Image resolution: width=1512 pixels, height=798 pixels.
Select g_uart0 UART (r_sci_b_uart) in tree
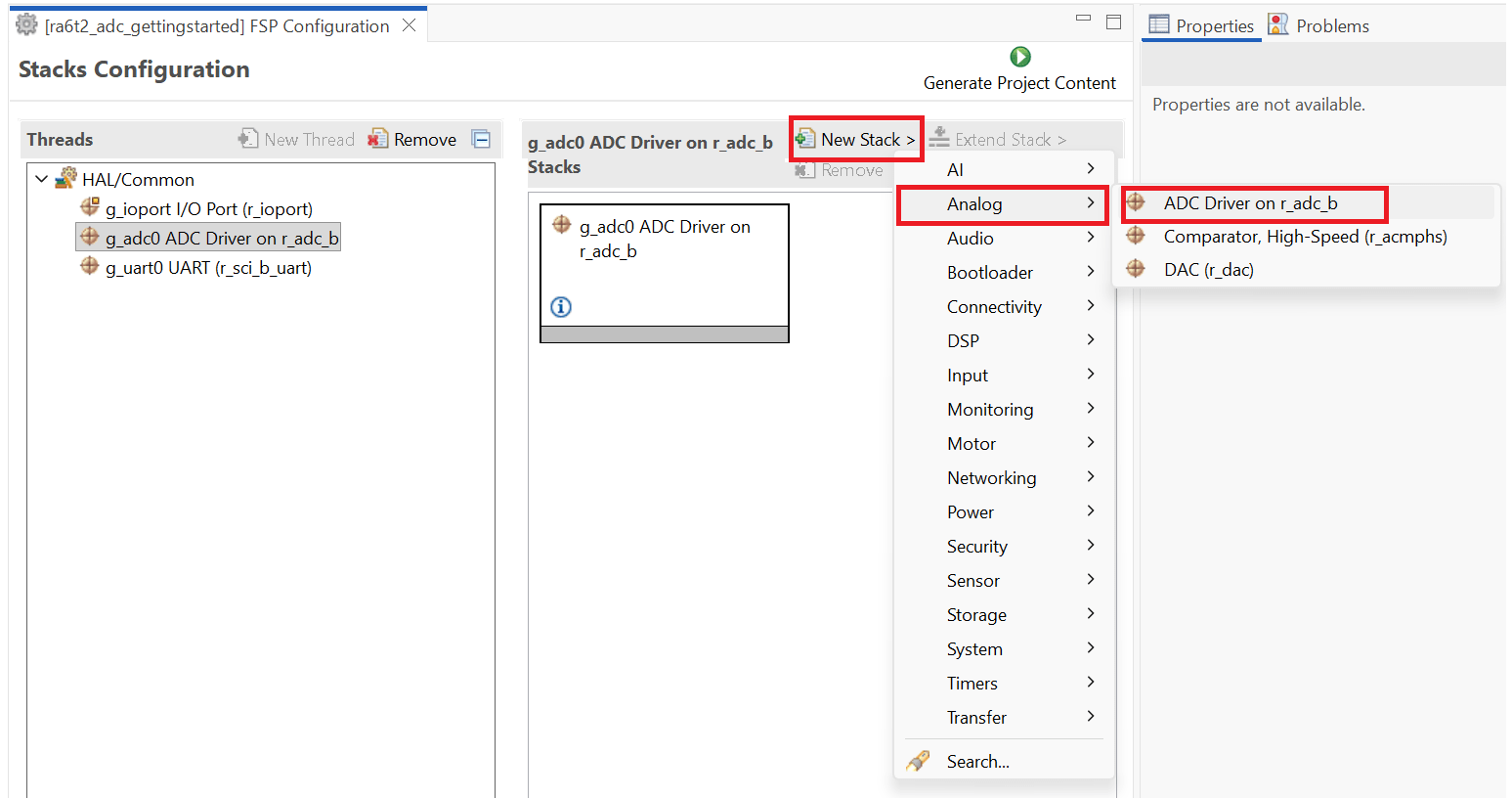(207, 267)
